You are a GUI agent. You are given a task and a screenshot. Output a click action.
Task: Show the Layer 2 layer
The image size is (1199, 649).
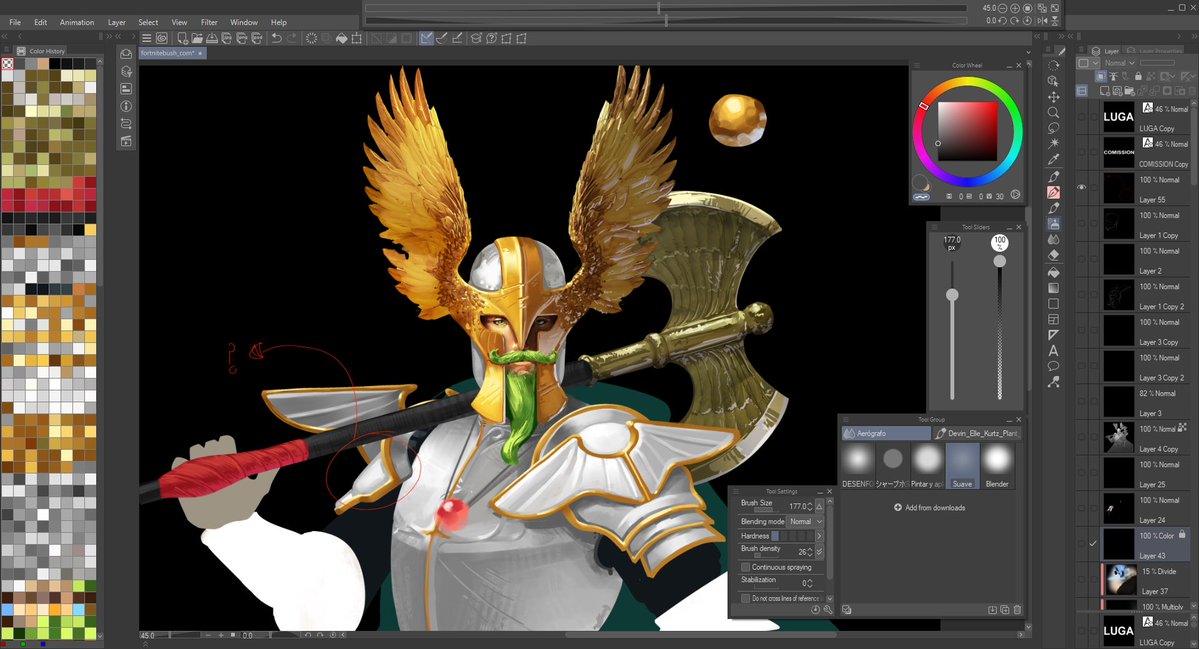pyautogui.click(x=1081, y=258)
